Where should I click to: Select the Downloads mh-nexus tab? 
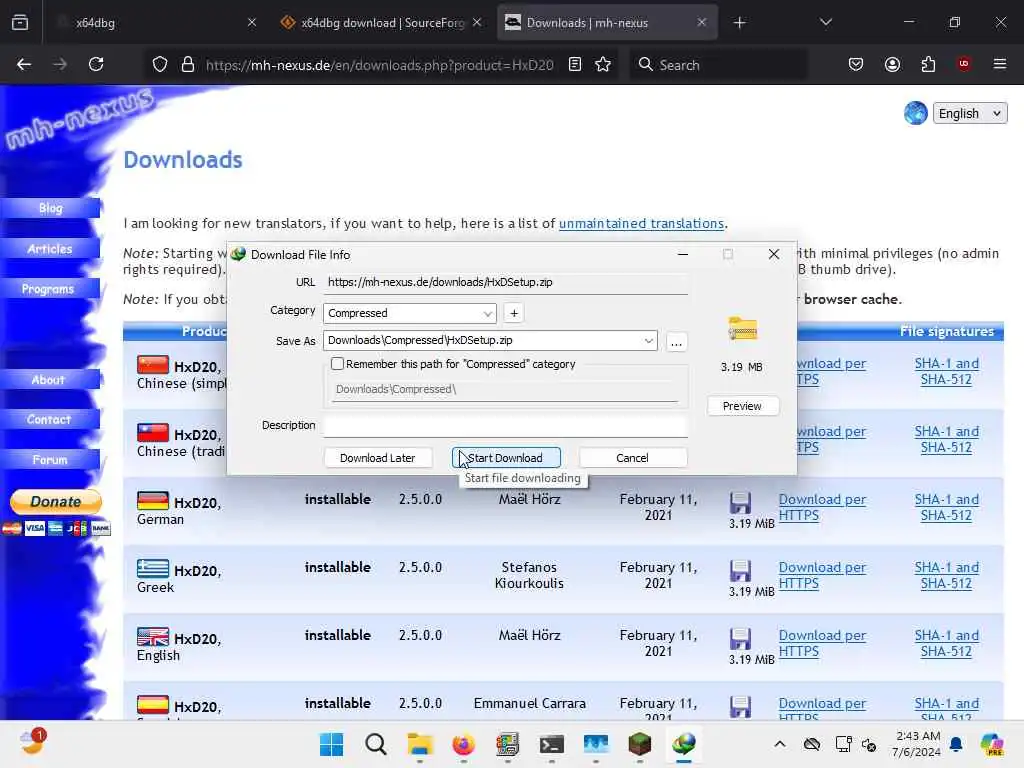pos(607,22)
